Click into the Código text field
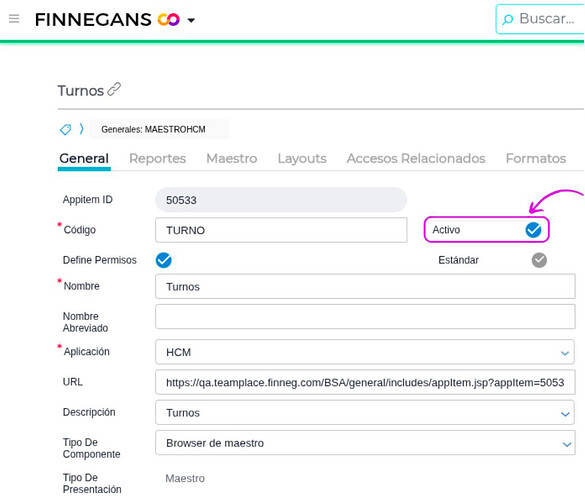 tap(281, 230)
